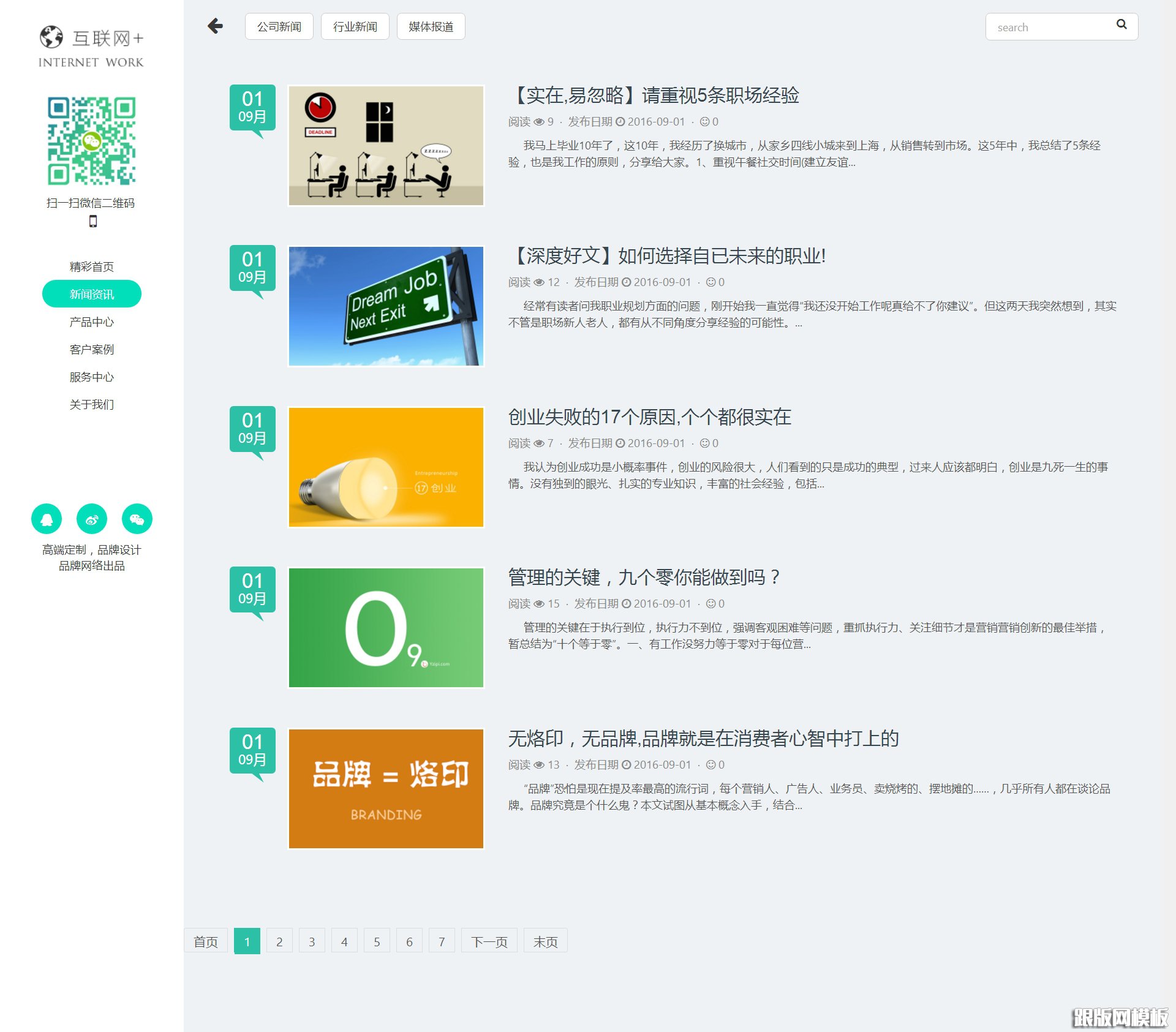The image size is (1176, 1032).
Task: Click the eye icon next to the first article's read count
Action: click(539, 122)
